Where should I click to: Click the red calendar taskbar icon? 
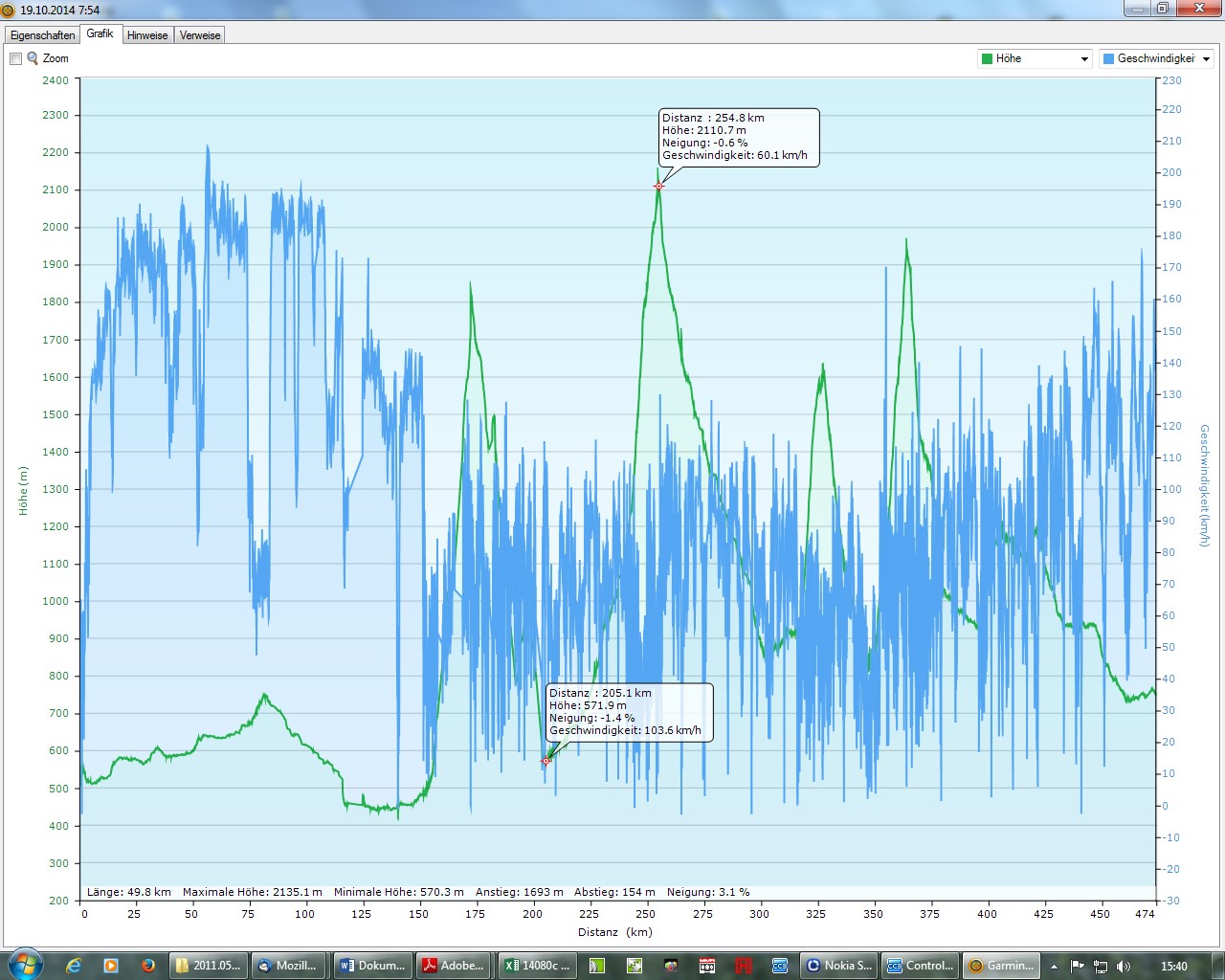pos(707,966)
